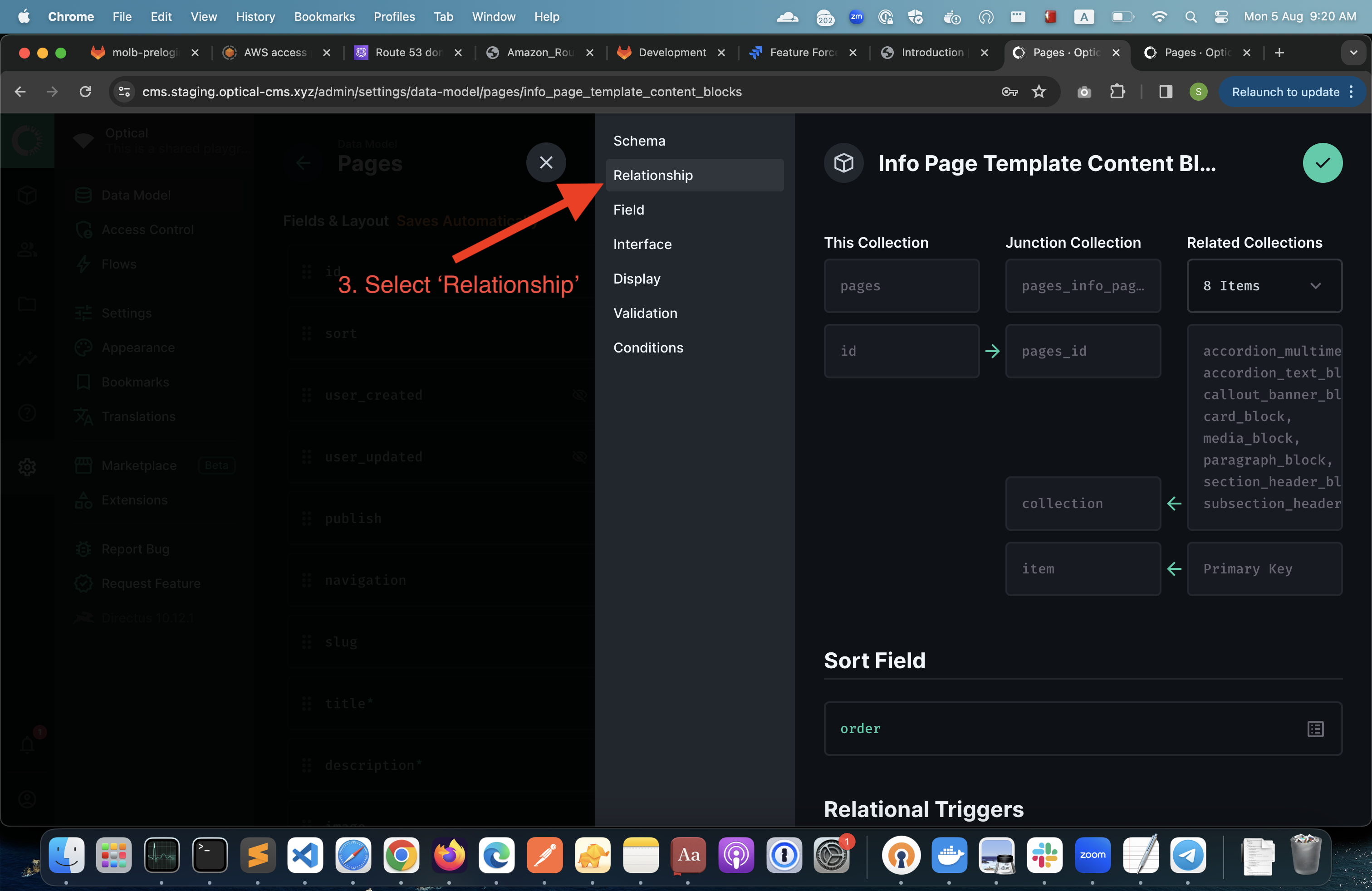The width and height of the screenshot is (1372, 891).
Task: Click the cube icon beside field title
Action: tap(843, 163)
